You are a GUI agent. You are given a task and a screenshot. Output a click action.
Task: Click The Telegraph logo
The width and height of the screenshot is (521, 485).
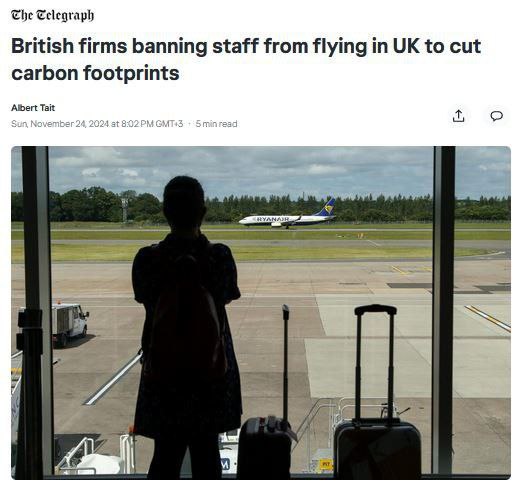(52, 15)
